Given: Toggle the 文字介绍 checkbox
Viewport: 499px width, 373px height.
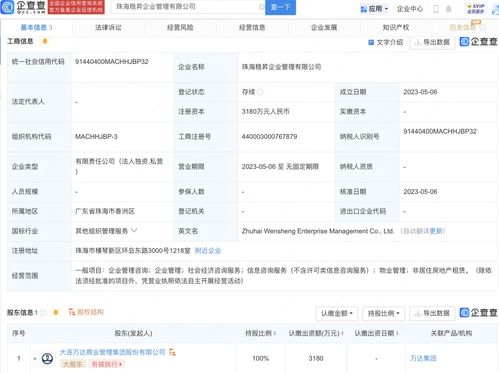Looking at the screenshot, I should 371,42.
